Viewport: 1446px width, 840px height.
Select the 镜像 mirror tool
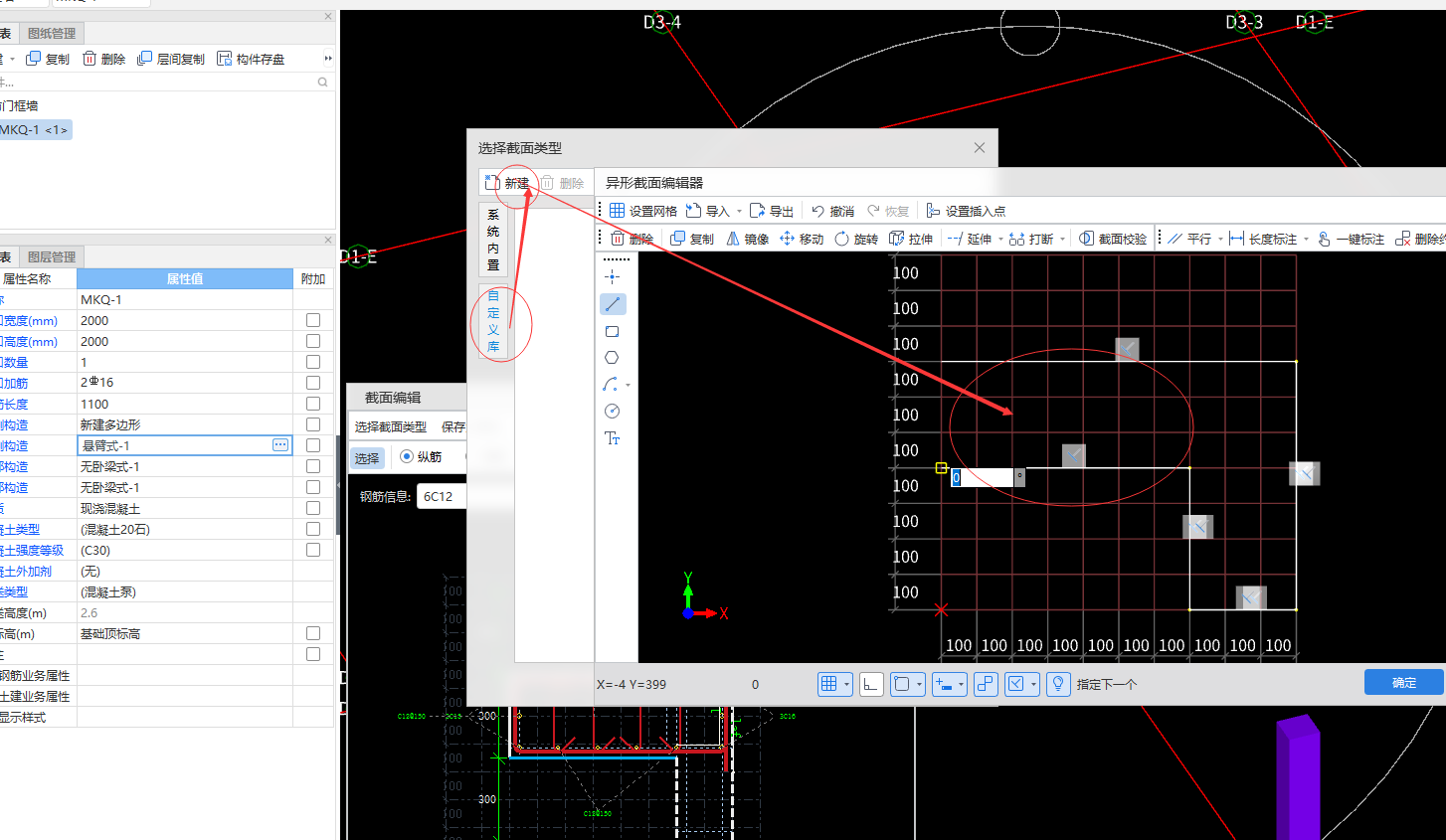click(748, 239)
